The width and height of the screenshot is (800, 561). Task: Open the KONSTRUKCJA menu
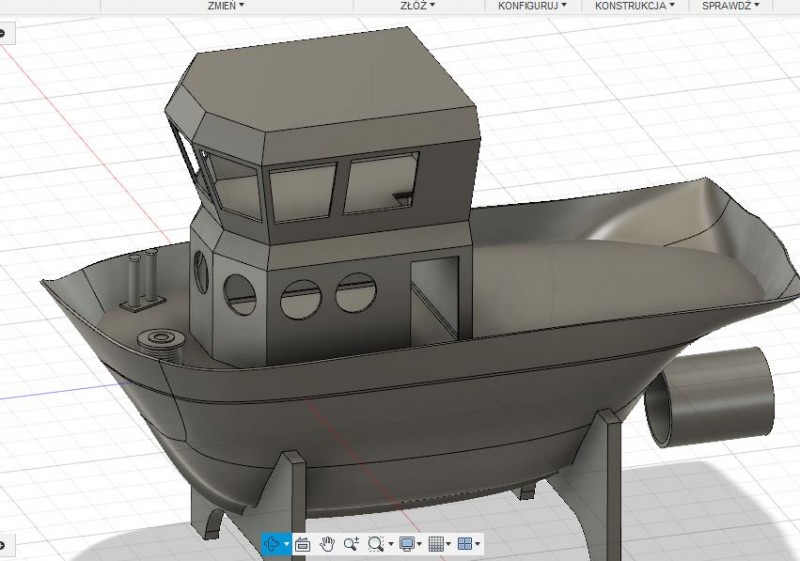pos(635,6)
